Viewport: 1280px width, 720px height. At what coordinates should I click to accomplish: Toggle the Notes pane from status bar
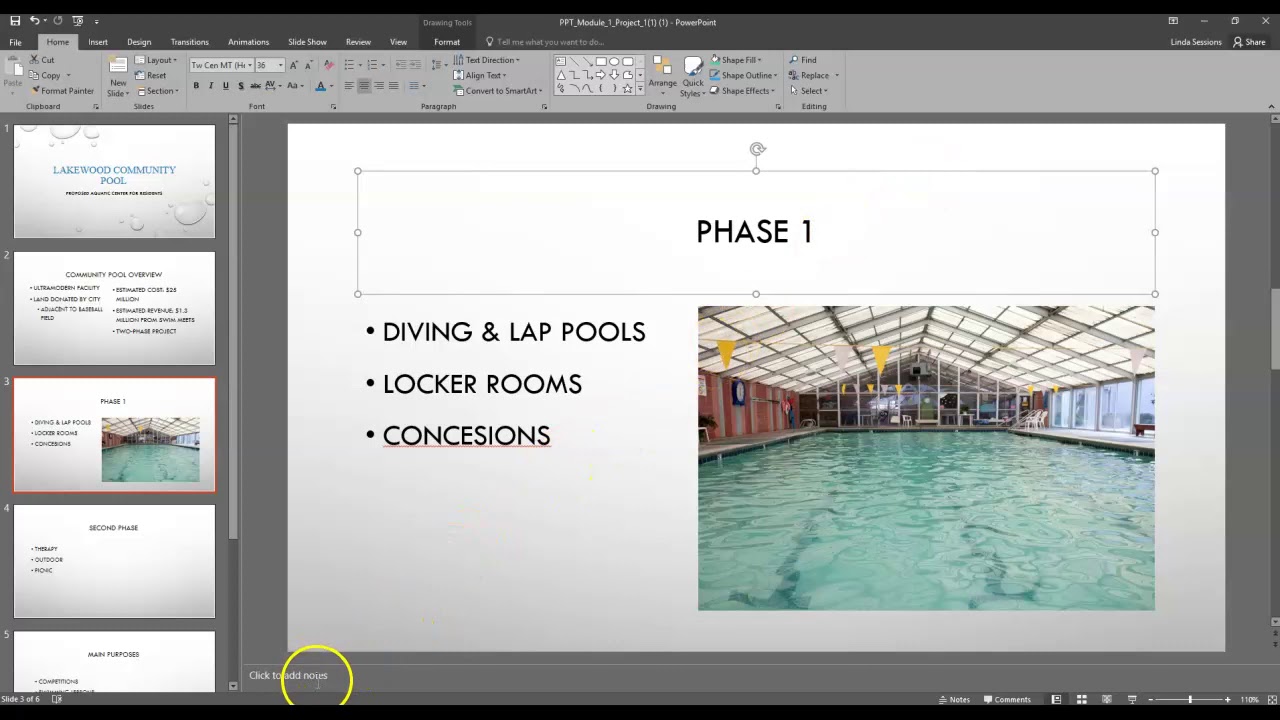[954, 699]
